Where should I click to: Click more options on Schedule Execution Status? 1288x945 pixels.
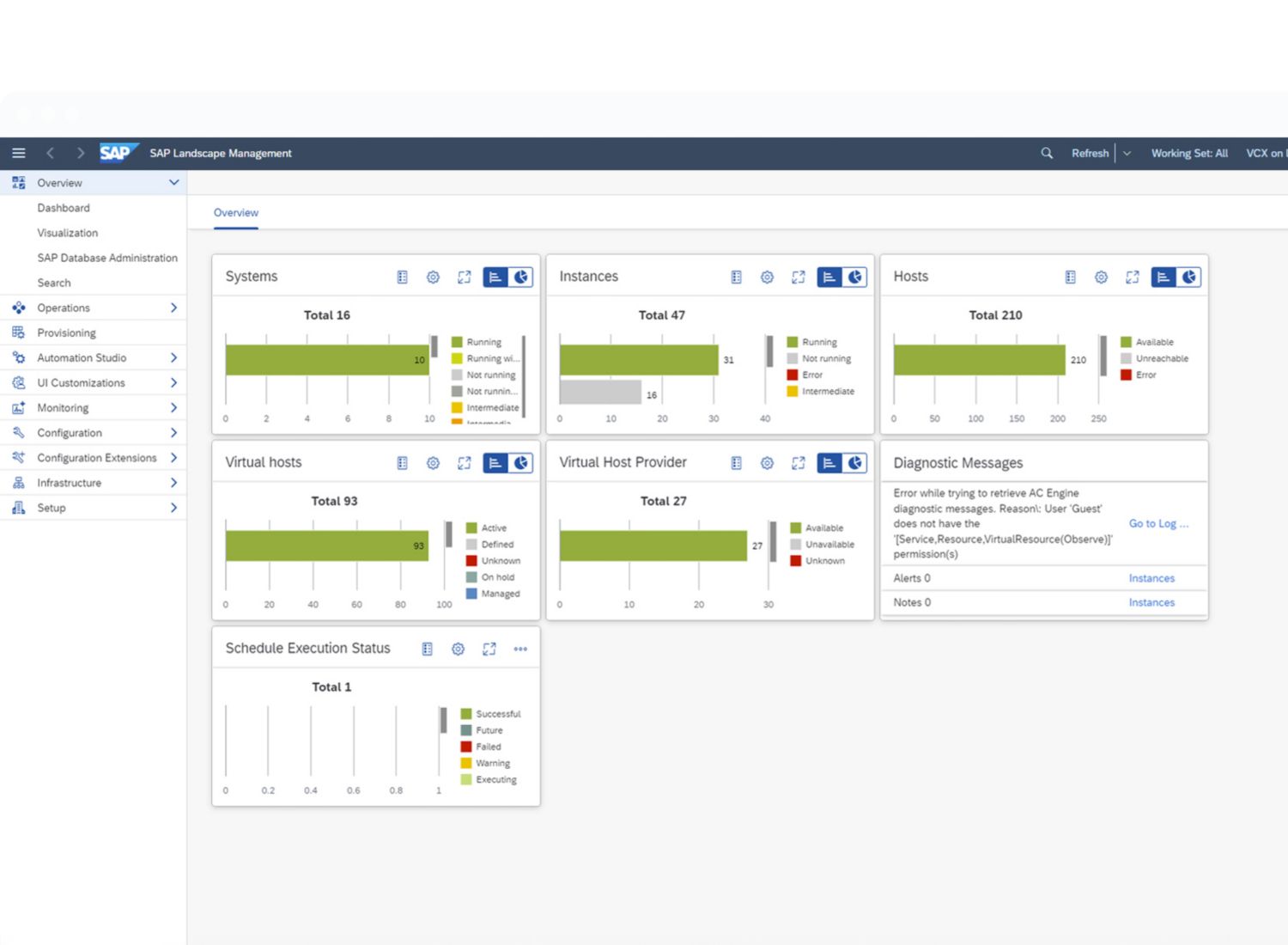point(520,649)
